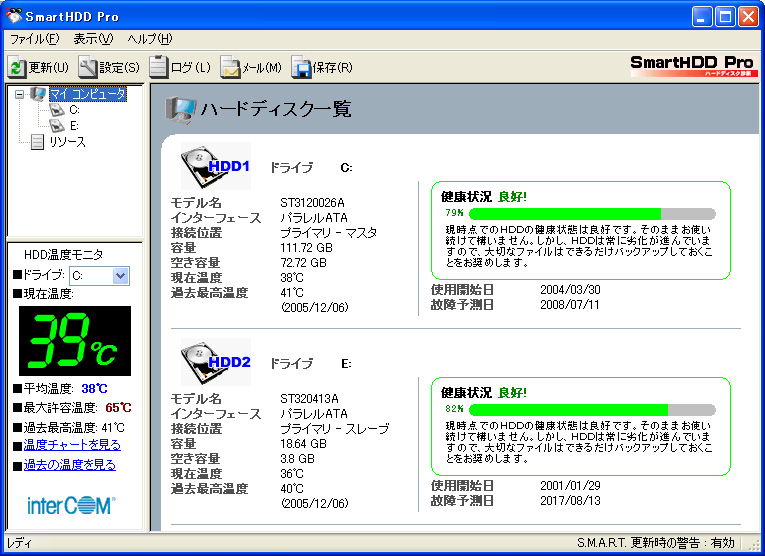Click the 更新(U) refresh toolbar icon
This screenshot has width=765, height=556.
pyautogui.click(x=17, y=68)
